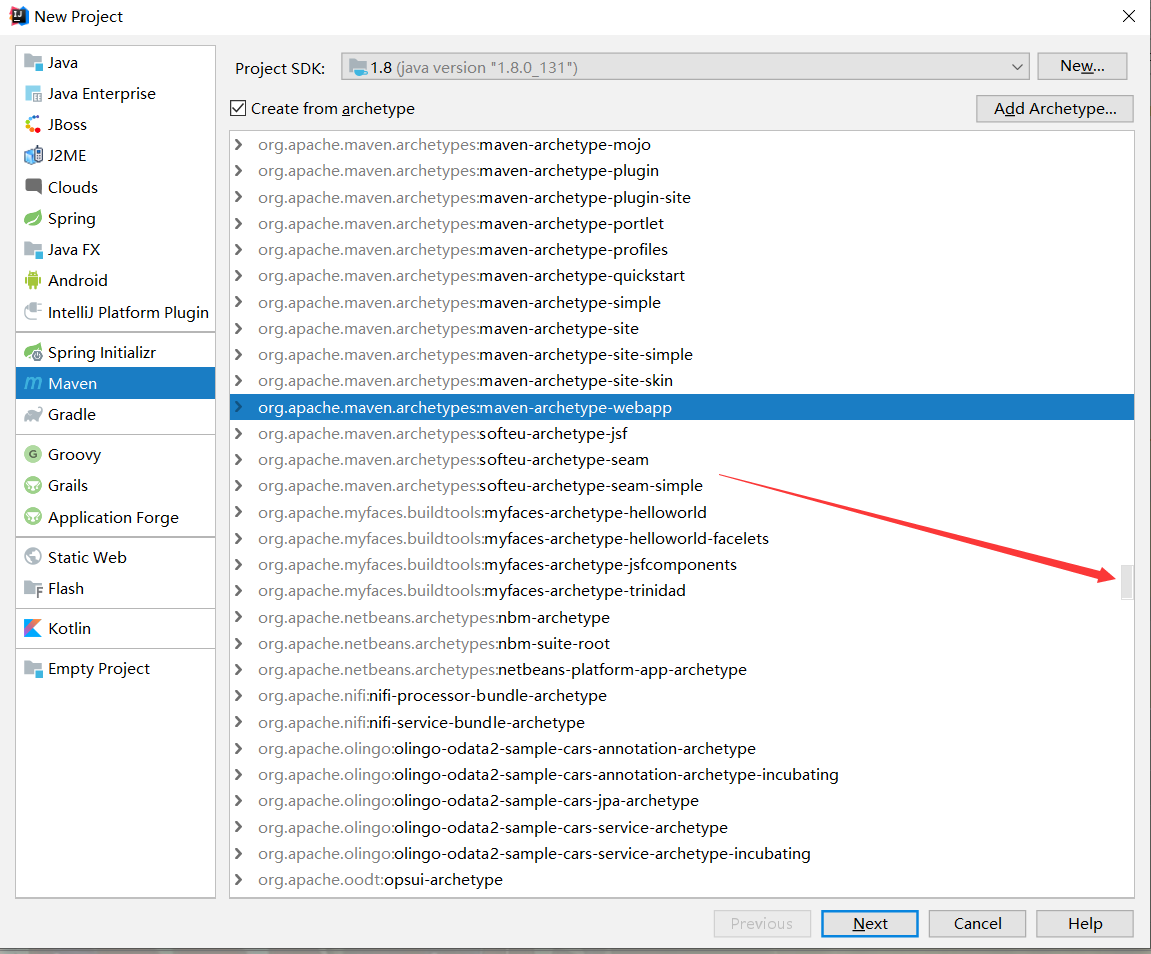Image resolution: width=1151 pixels, height=954 pixels.
Task: Expand softeu-archetype-jsf entry
Action: [239, 434]
